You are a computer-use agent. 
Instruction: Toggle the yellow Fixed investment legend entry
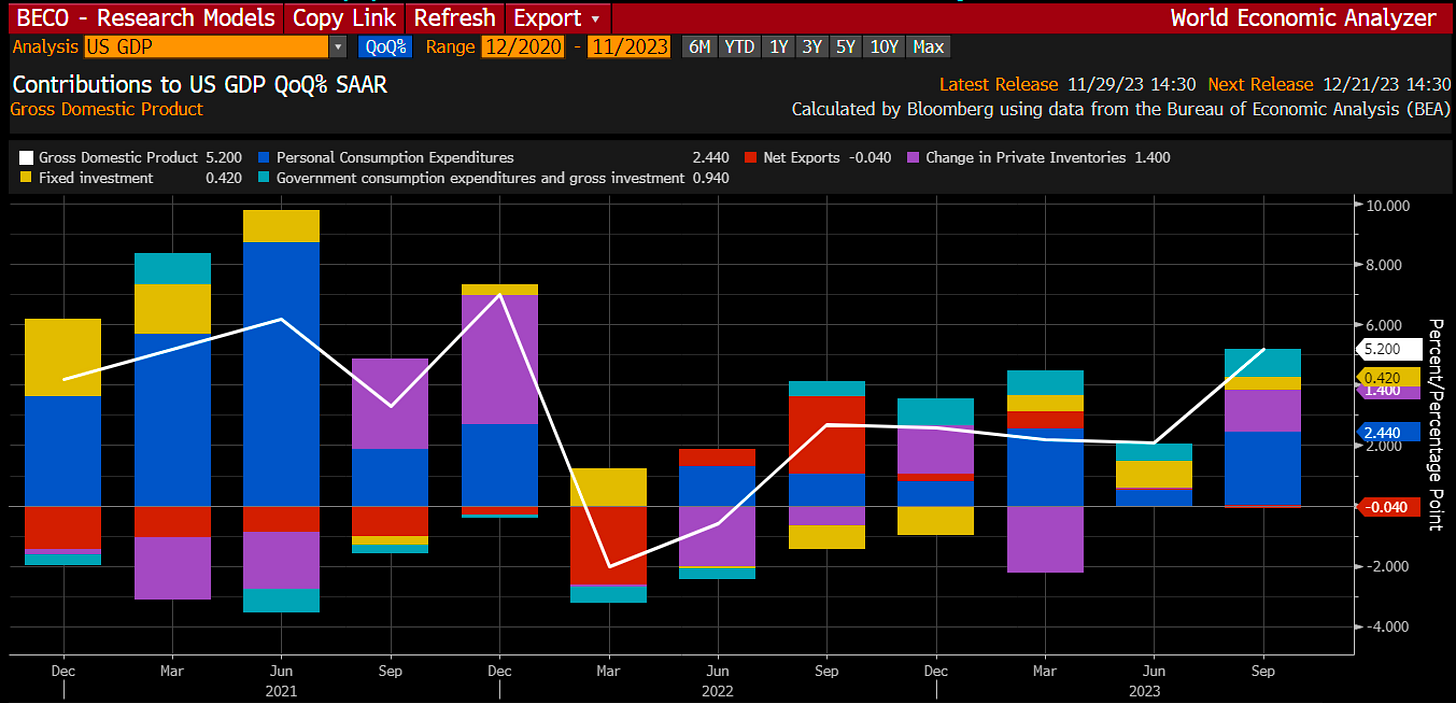(25, 178)
